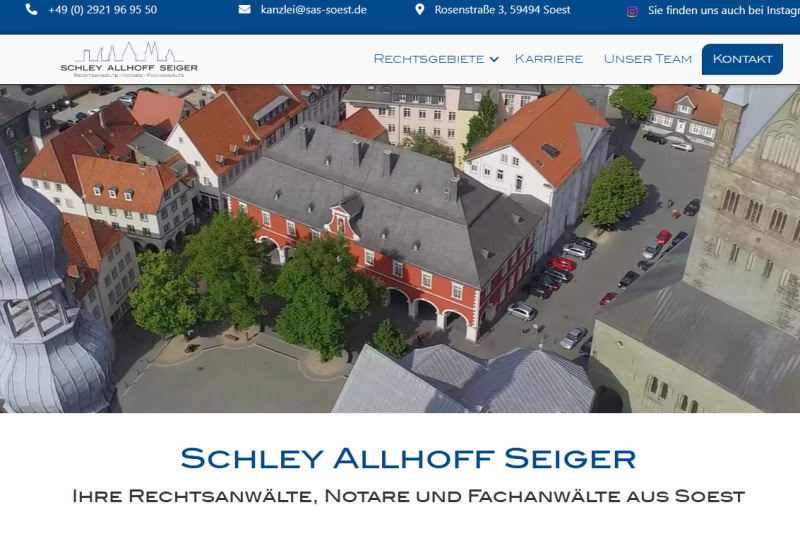
Task: Click the "Sie finden uns auch bei Instagram" text
Action: click(x=722, y=10)
